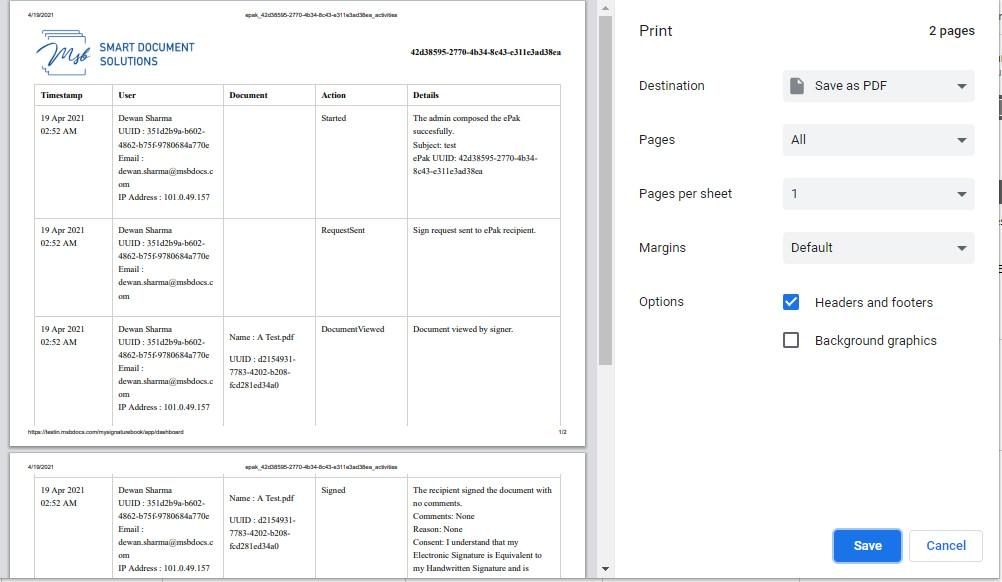Click the preview vertical scrollbar thumb
The width and height of the screenshot is (1002, 582).
[605, 190]
